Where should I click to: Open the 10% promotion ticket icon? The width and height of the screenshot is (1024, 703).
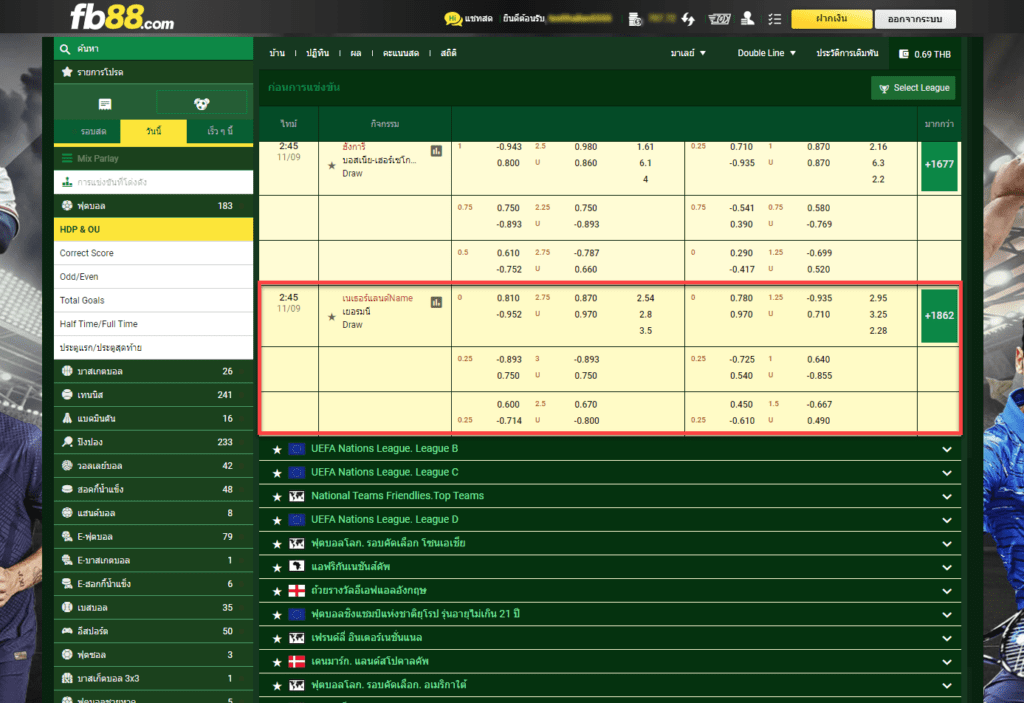pos(719,19)
